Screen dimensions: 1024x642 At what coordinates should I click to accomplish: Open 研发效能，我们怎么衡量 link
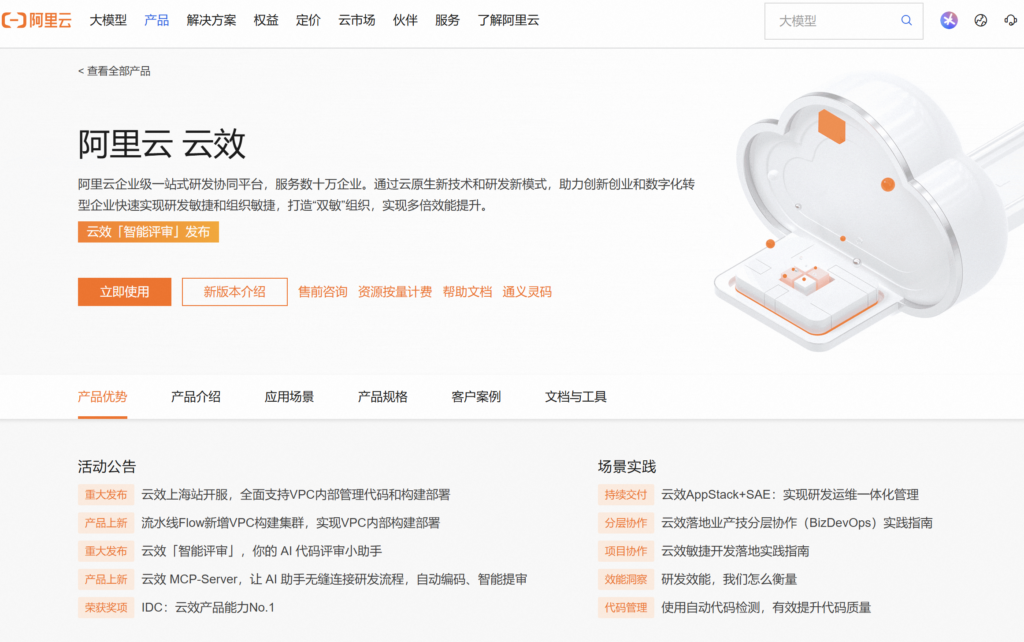(729, 579)
